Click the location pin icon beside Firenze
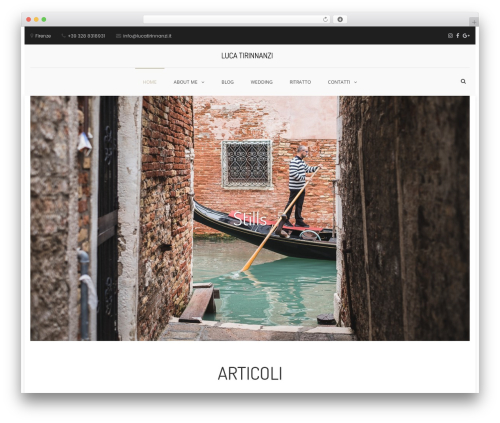This screenshot has width=500, height=423. click(x=32, y=36)
